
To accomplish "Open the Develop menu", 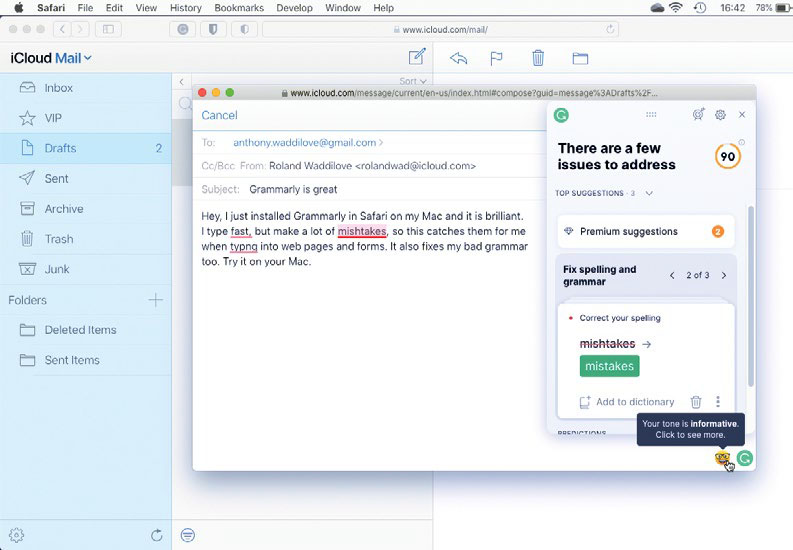I will tap(294, 8).
